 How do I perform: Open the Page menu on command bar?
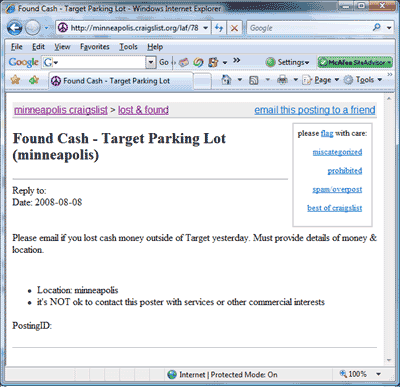click(321, 80)
